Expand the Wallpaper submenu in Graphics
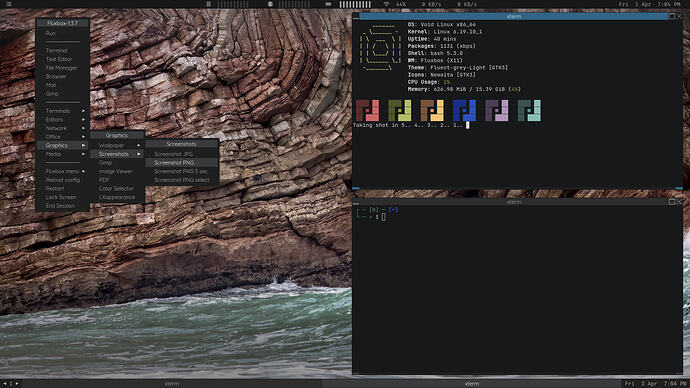 pyautogui.click(x=117, y=145)
